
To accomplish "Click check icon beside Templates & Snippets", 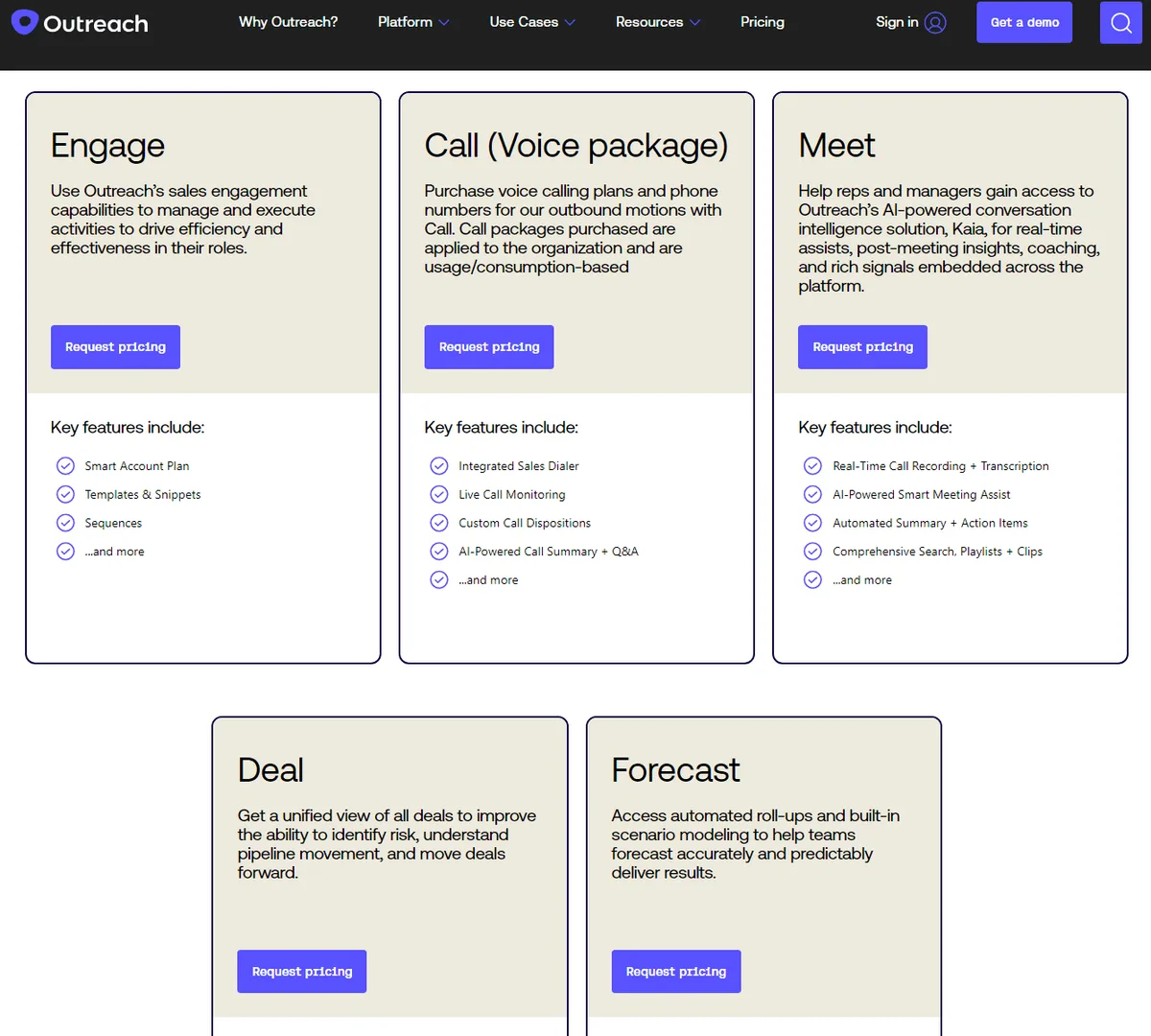I will [x=65, y=495].
